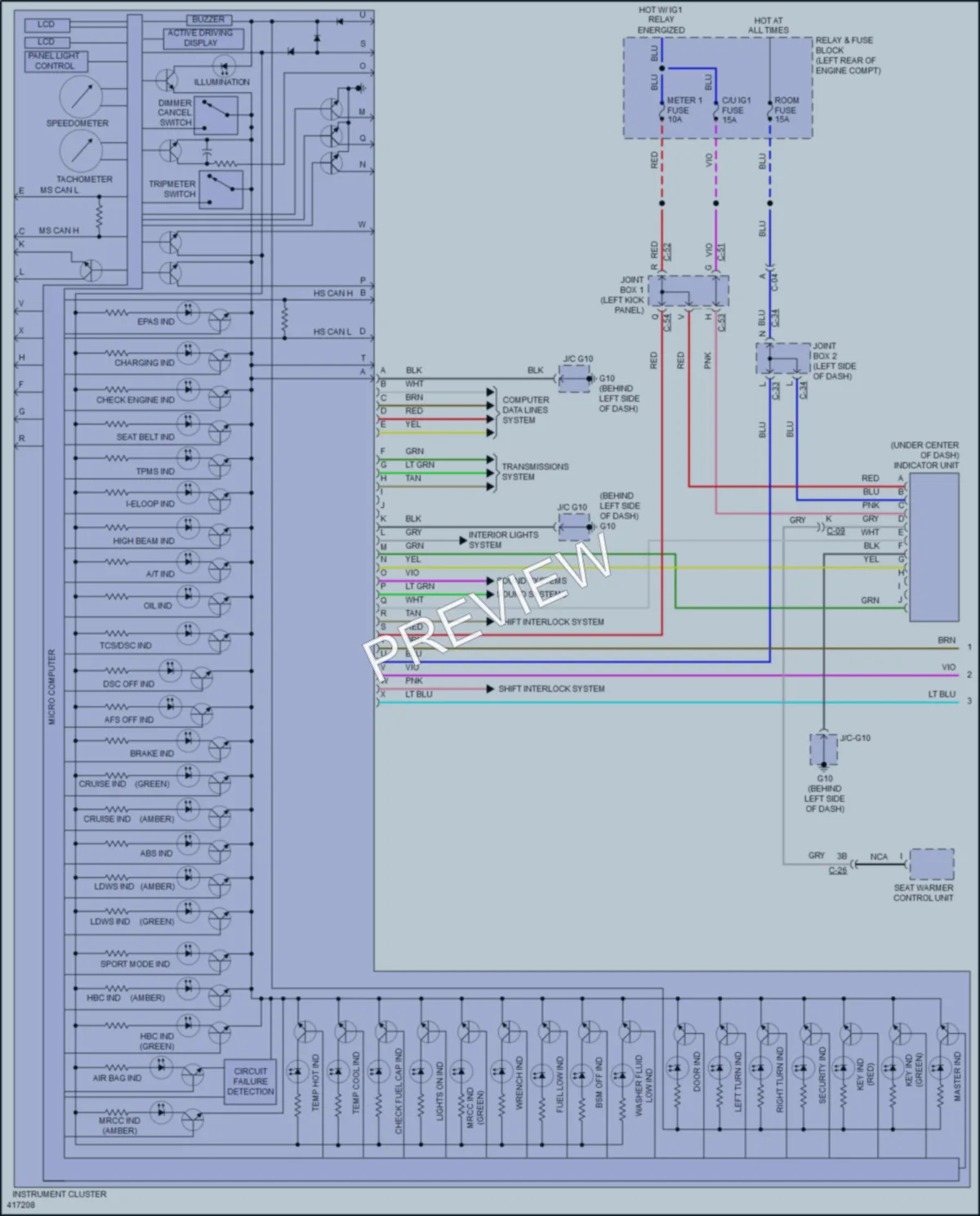The width and height of the screenshot is (980, 1216).
Task: Select the OIL IND label
Action: click(x=158, y=606)
